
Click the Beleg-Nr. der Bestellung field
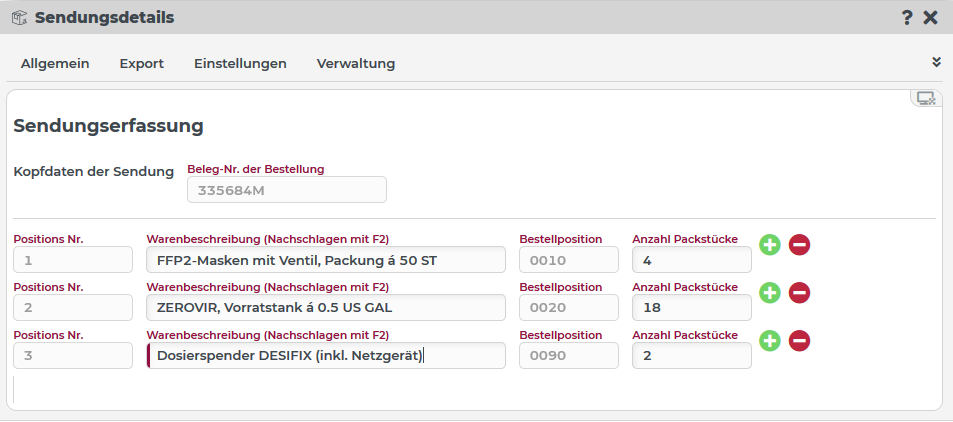286,190
